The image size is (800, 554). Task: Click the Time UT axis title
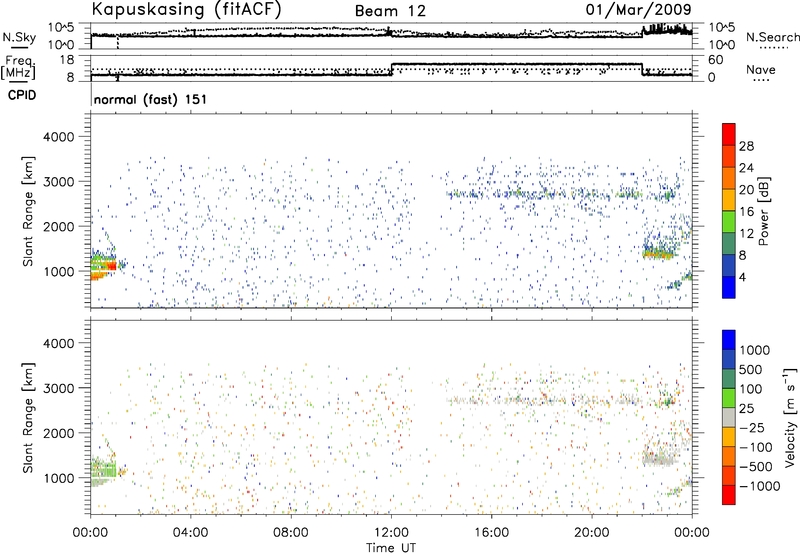tap(391, 548)
